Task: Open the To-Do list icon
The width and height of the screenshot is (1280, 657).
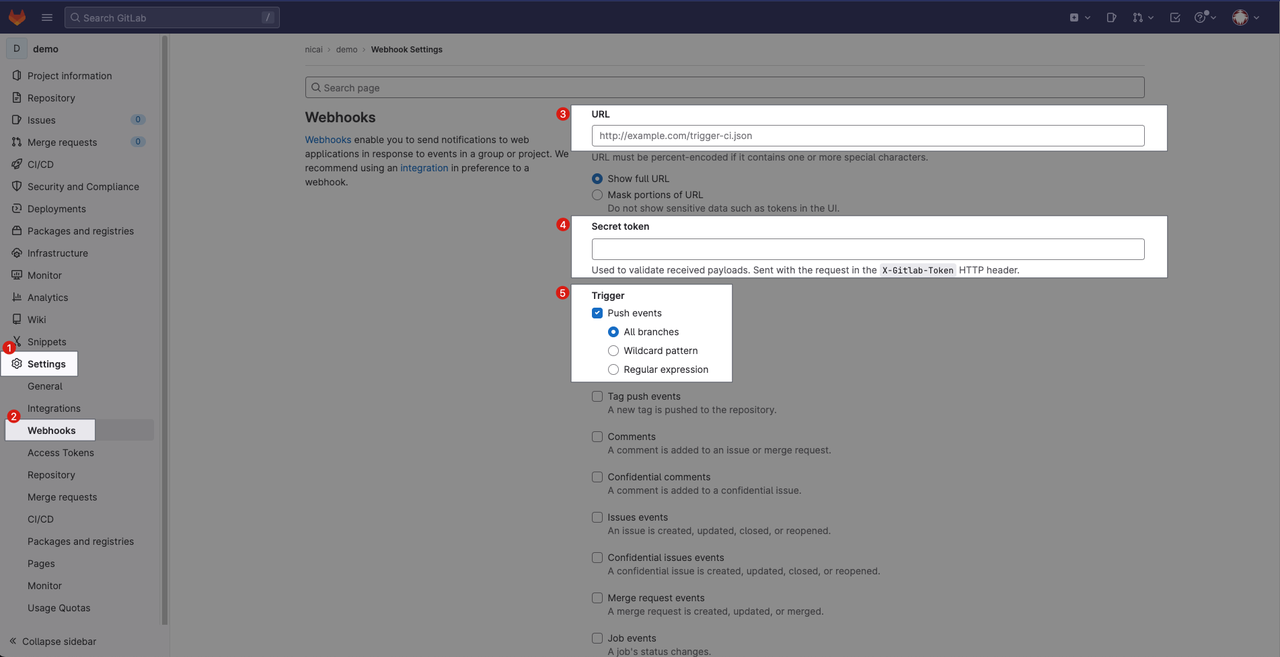Action: pos(1175,17)
